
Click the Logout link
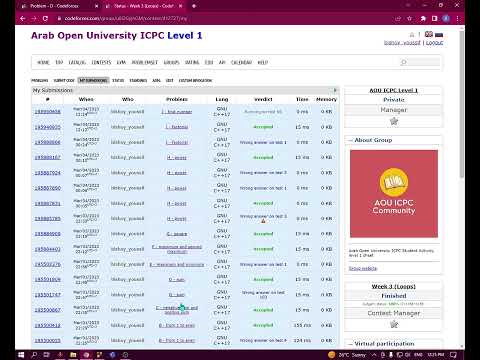click(x=434, y=43)
